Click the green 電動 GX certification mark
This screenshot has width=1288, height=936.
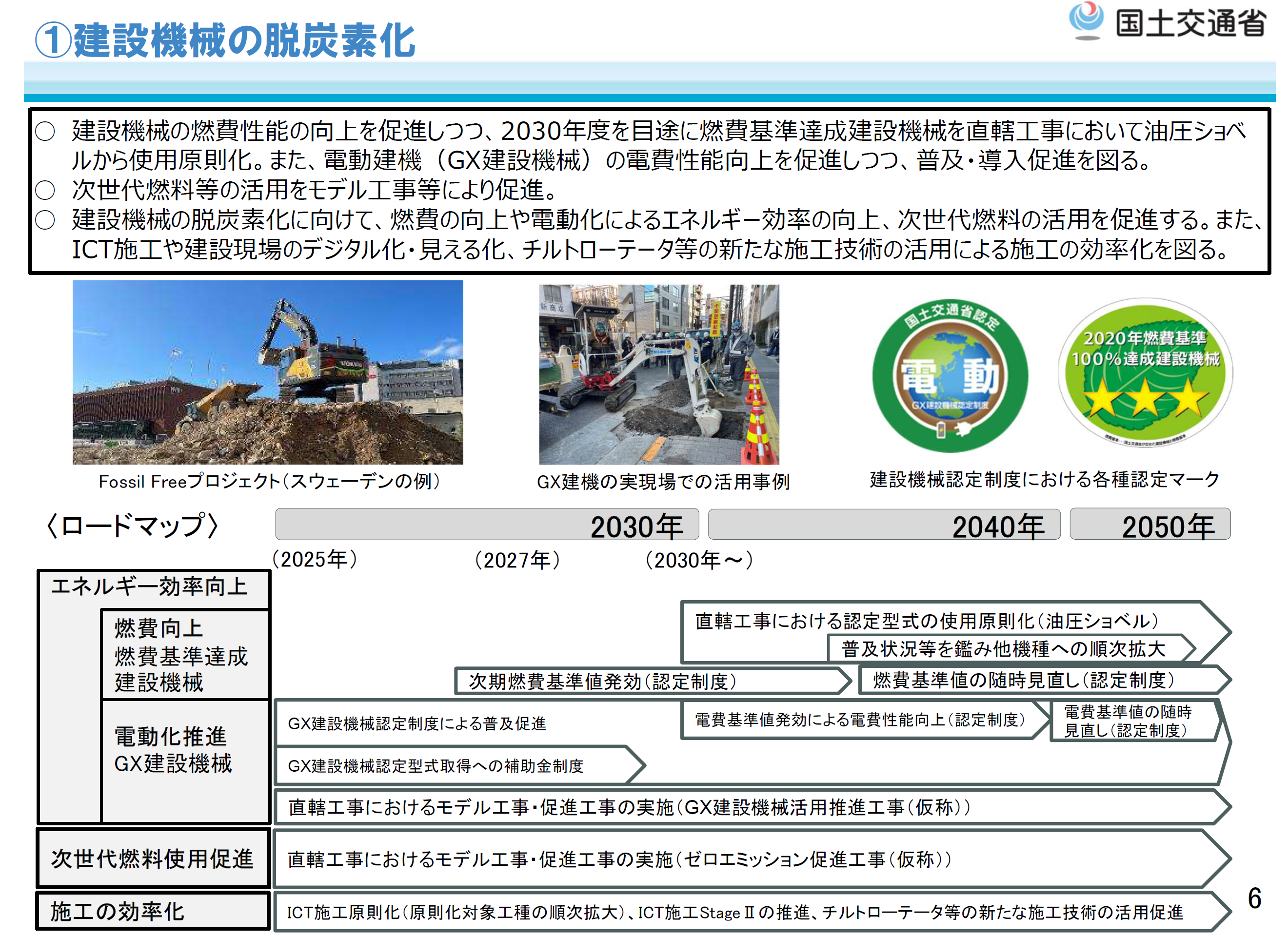[950, 375]
